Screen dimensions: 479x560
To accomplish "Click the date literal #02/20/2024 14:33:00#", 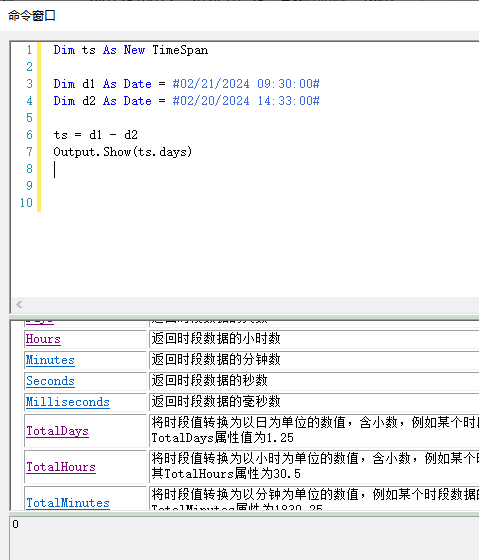I will 246,101.
